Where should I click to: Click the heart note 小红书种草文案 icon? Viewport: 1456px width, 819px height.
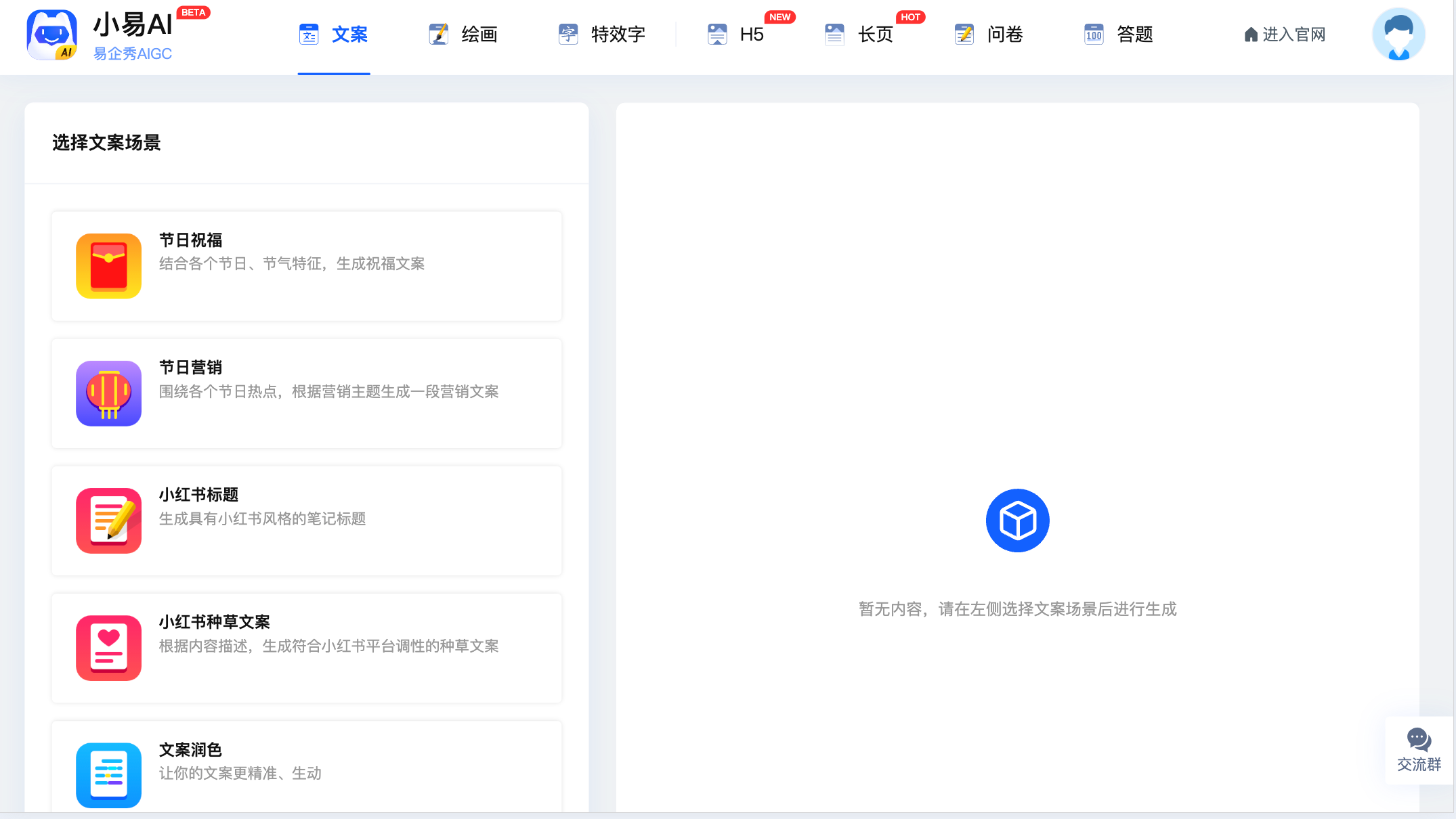pyautogui.click(x=108, y=648)
